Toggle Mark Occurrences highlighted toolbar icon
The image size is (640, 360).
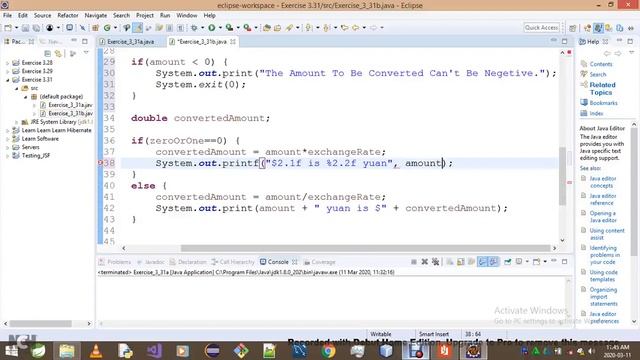138,28
